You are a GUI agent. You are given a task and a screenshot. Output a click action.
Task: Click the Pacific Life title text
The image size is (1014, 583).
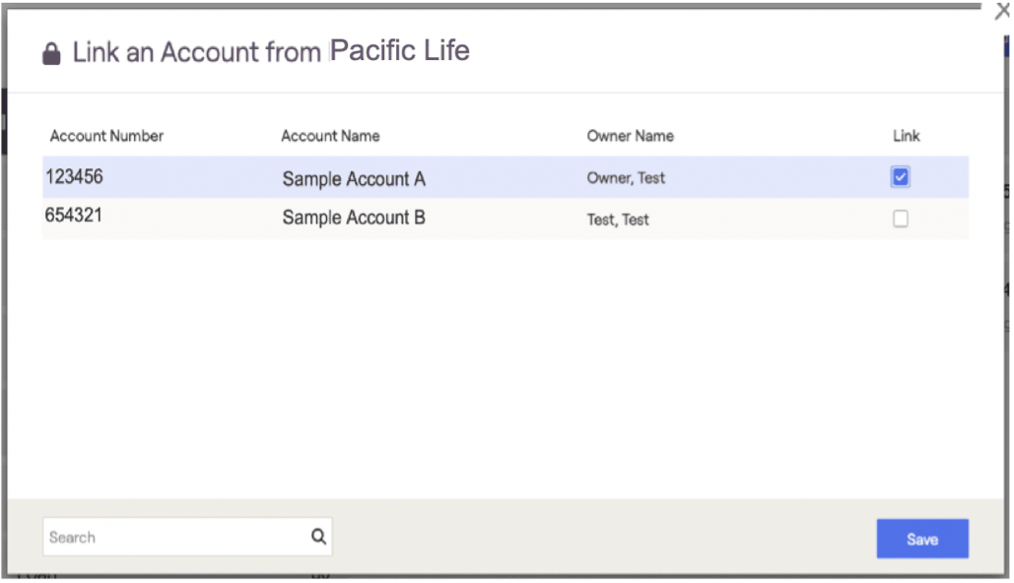click(399, 51)
